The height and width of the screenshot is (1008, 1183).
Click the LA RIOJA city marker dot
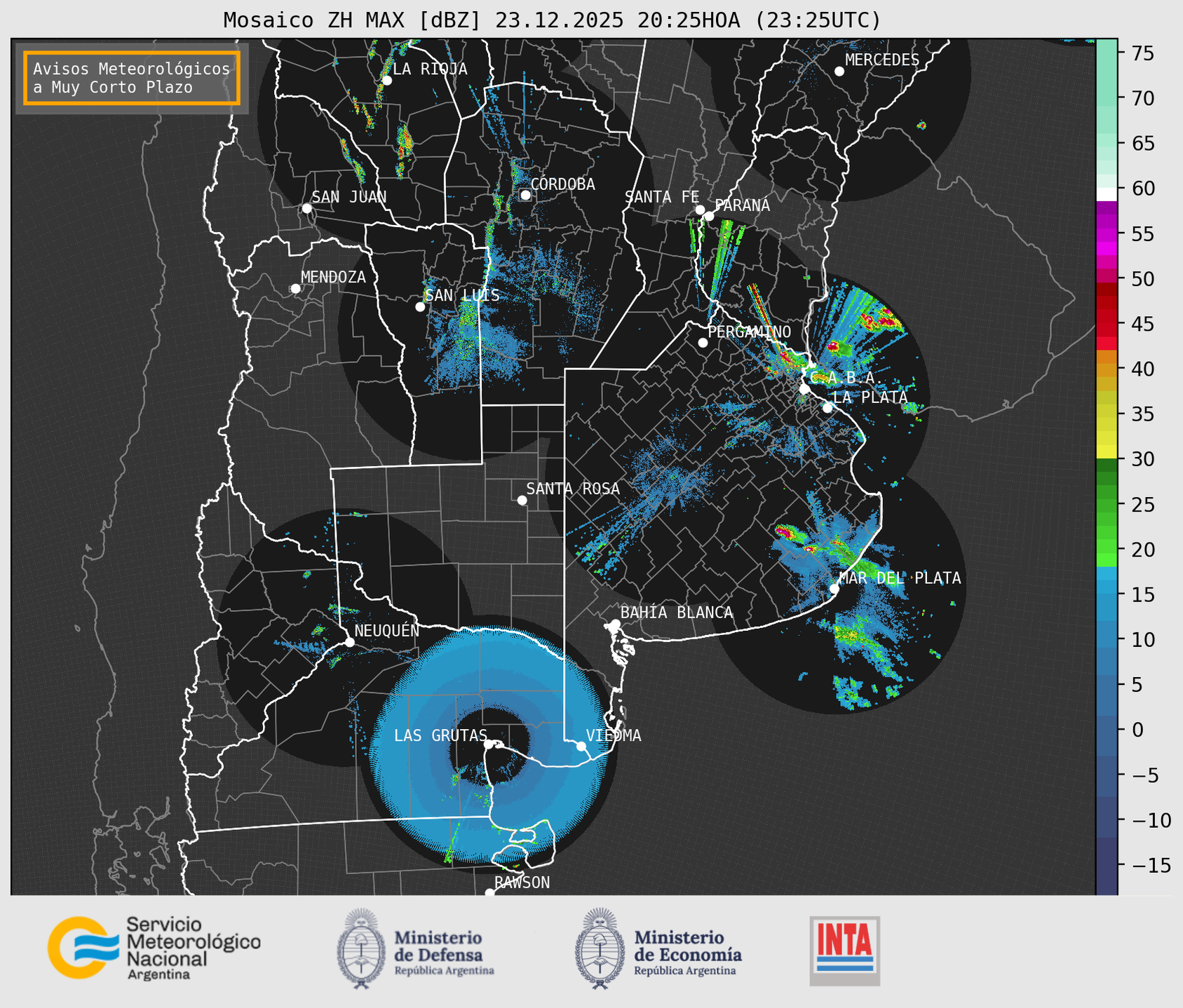(x=386, y=81)
